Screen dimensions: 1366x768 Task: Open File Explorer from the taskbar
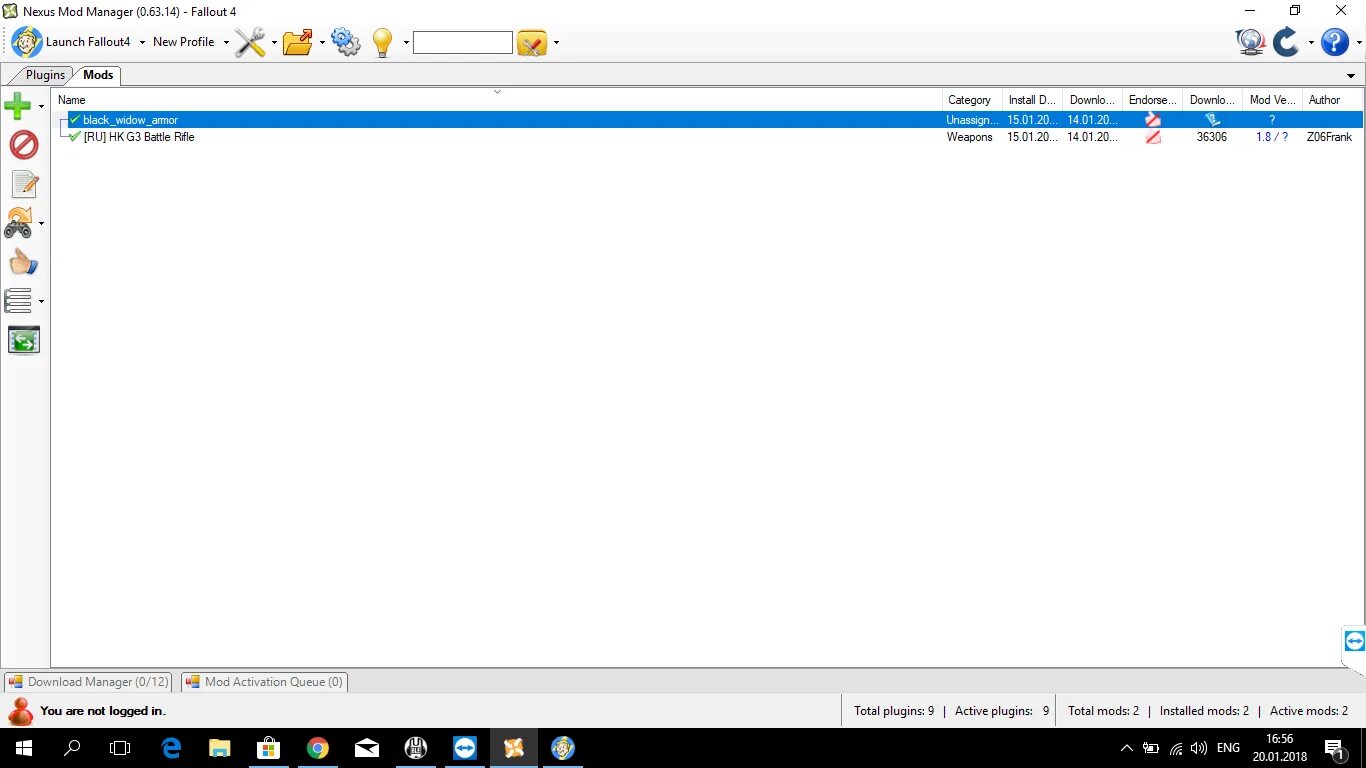pyautogui.click(x=220, y=748)
